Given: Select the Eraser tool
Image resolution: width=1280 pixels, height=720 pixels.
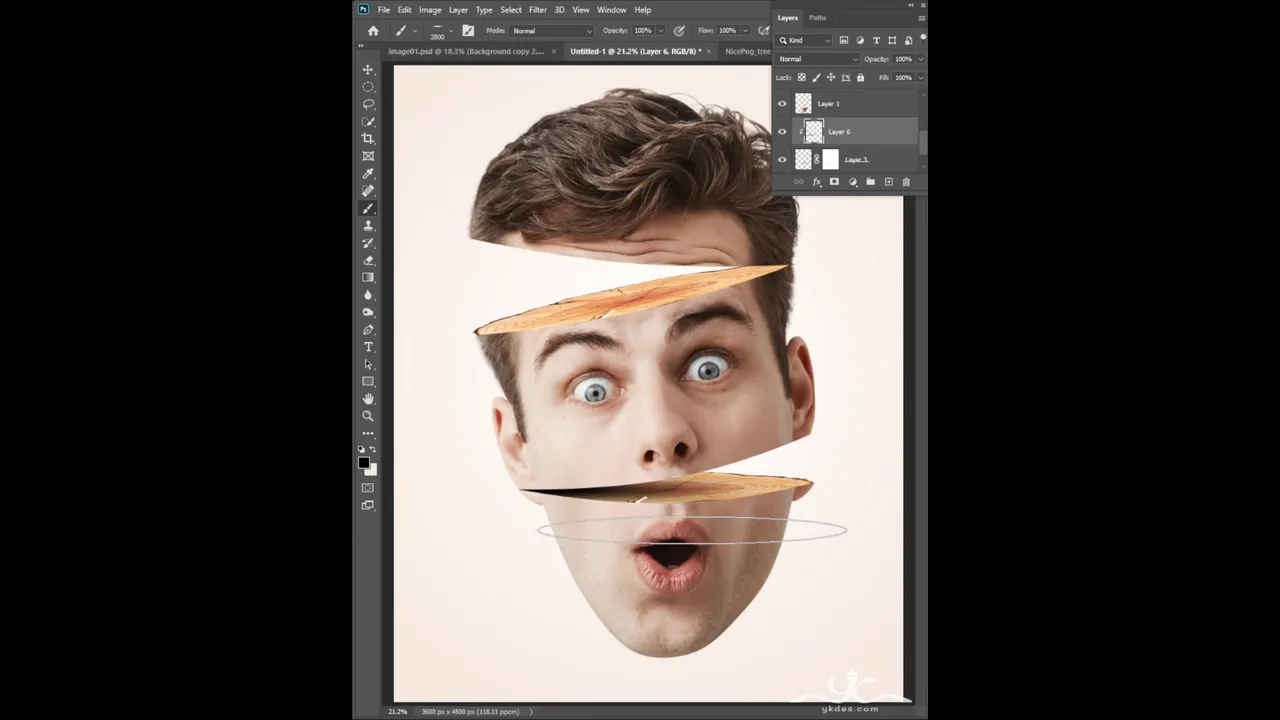Looking at the screenshot, I should coord(368,260).
